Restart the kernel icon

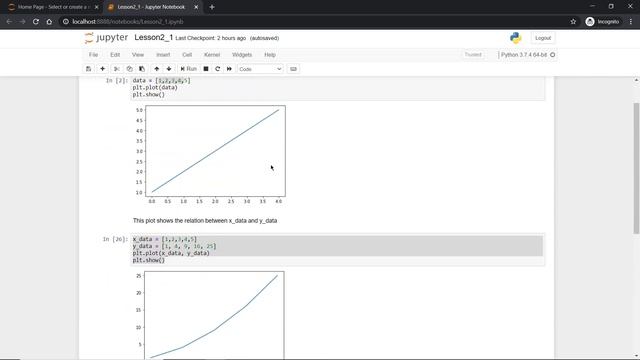218,69
